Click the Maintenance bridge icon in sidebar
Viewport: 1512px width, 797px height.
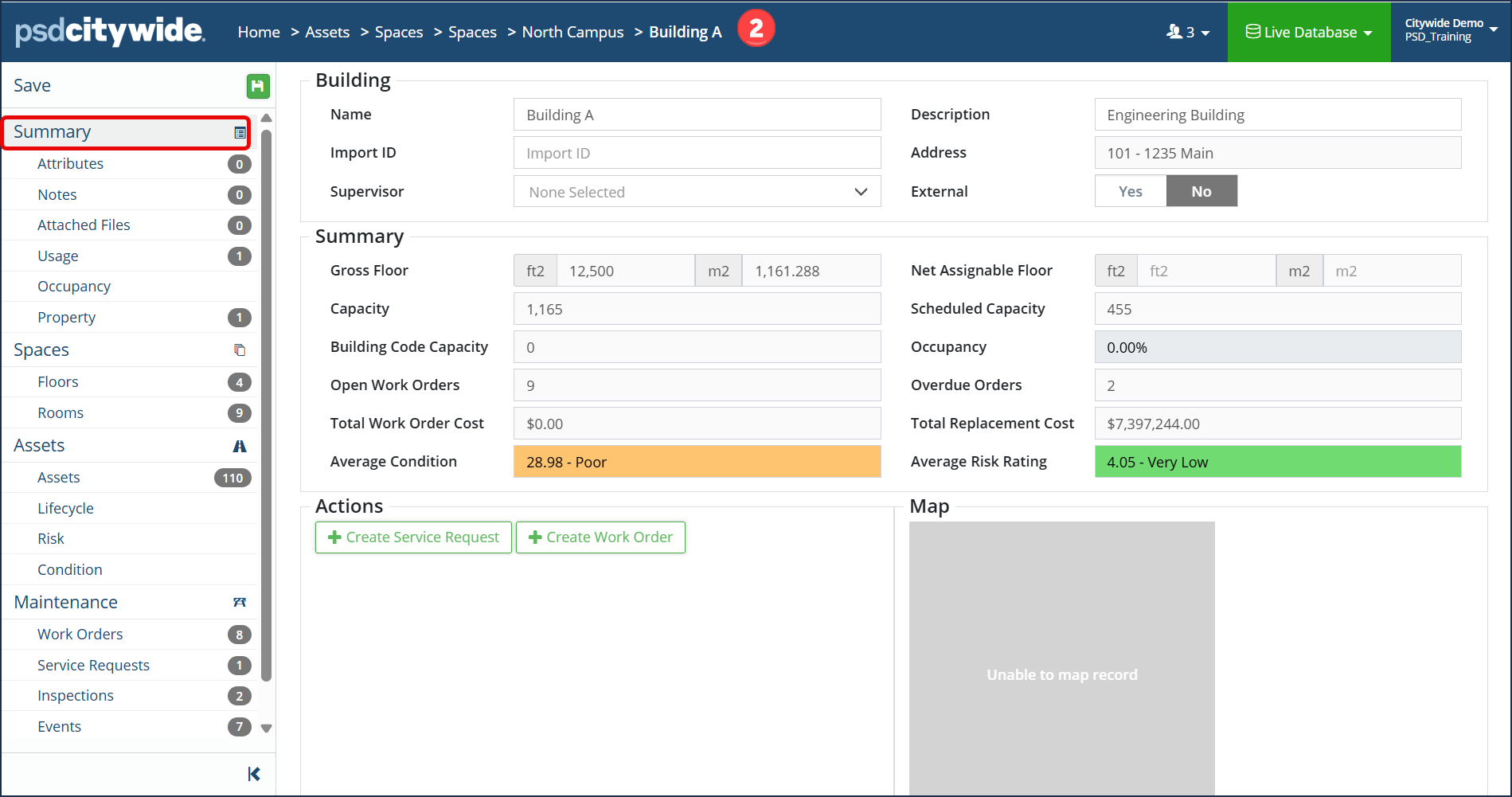coord(240,603)
